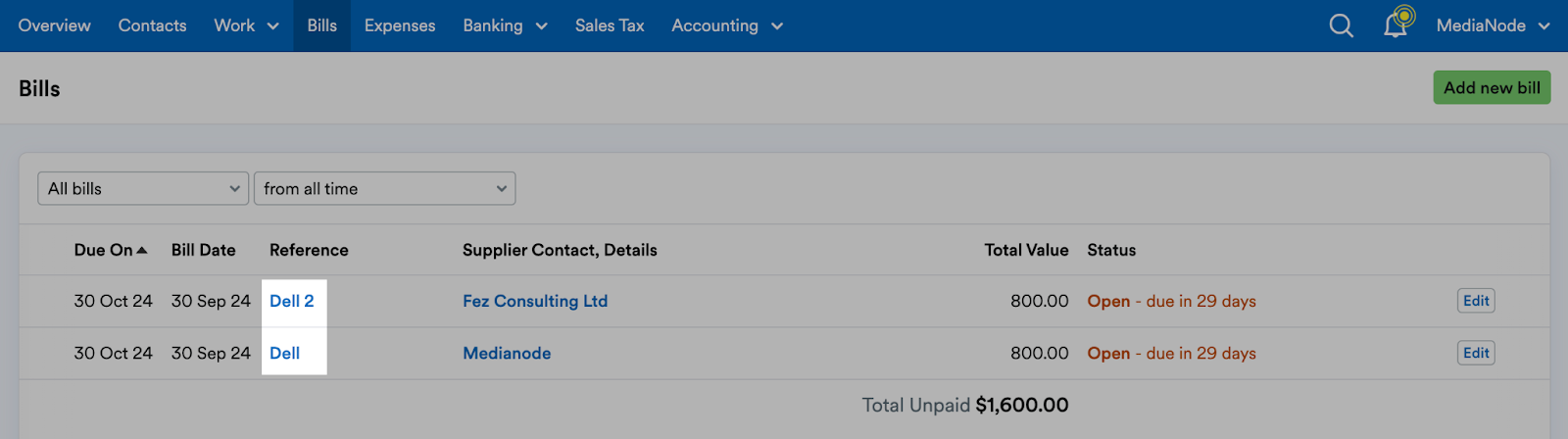Sort by the Due On arrow
1568x439 pixels.
(142, 250)
